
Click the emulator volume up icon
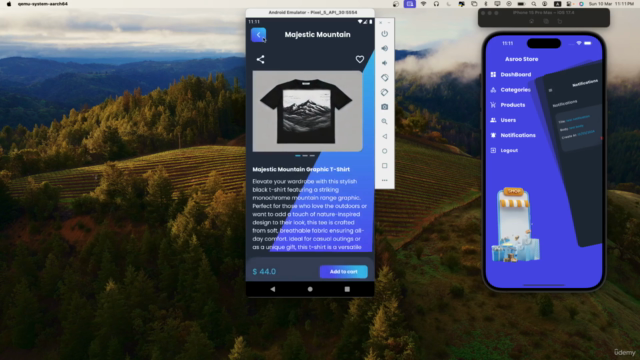pyautogui.click(x=384, y=49)
